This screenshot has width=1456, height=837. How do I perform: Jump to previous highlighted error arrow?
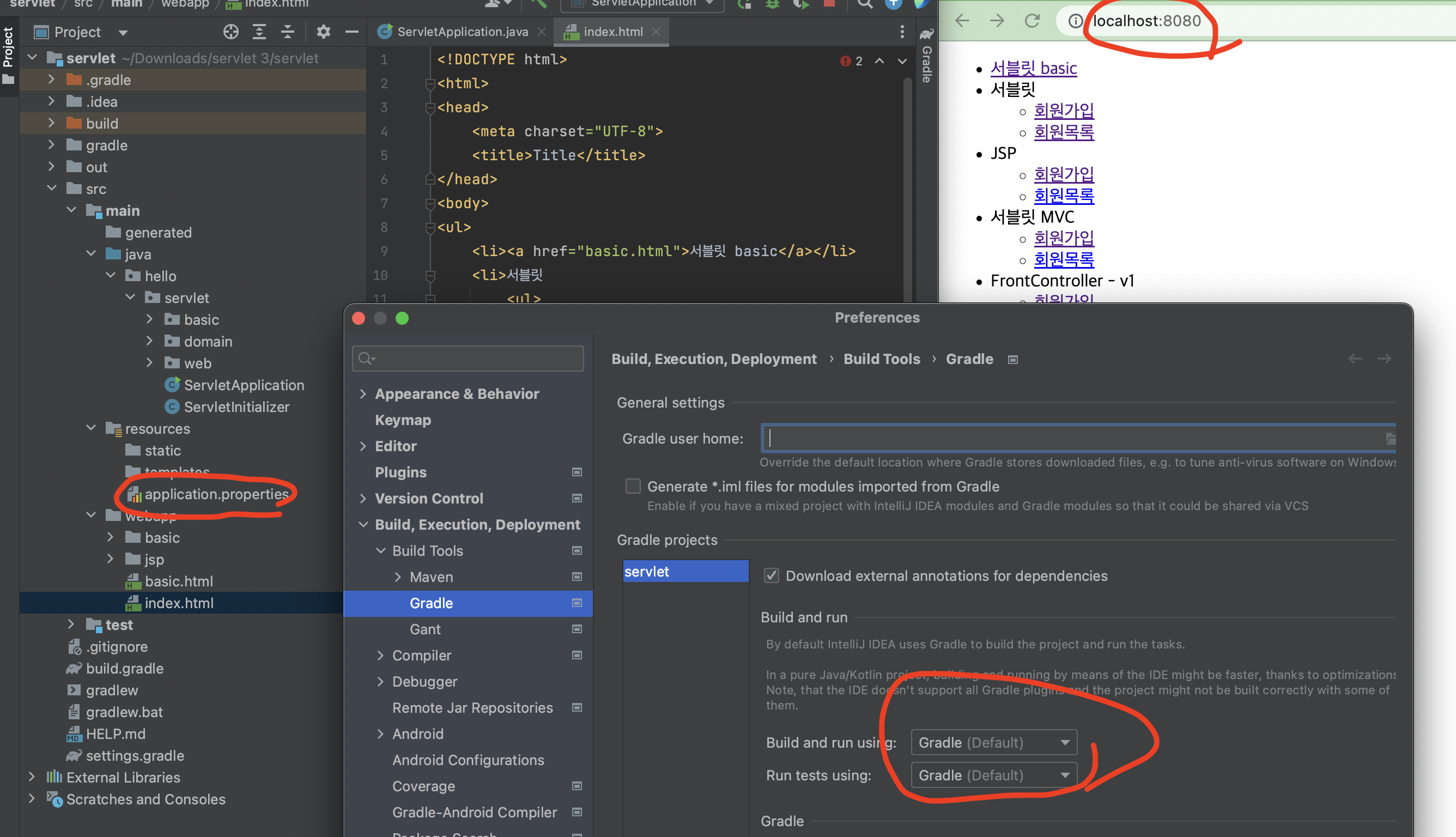879,61
